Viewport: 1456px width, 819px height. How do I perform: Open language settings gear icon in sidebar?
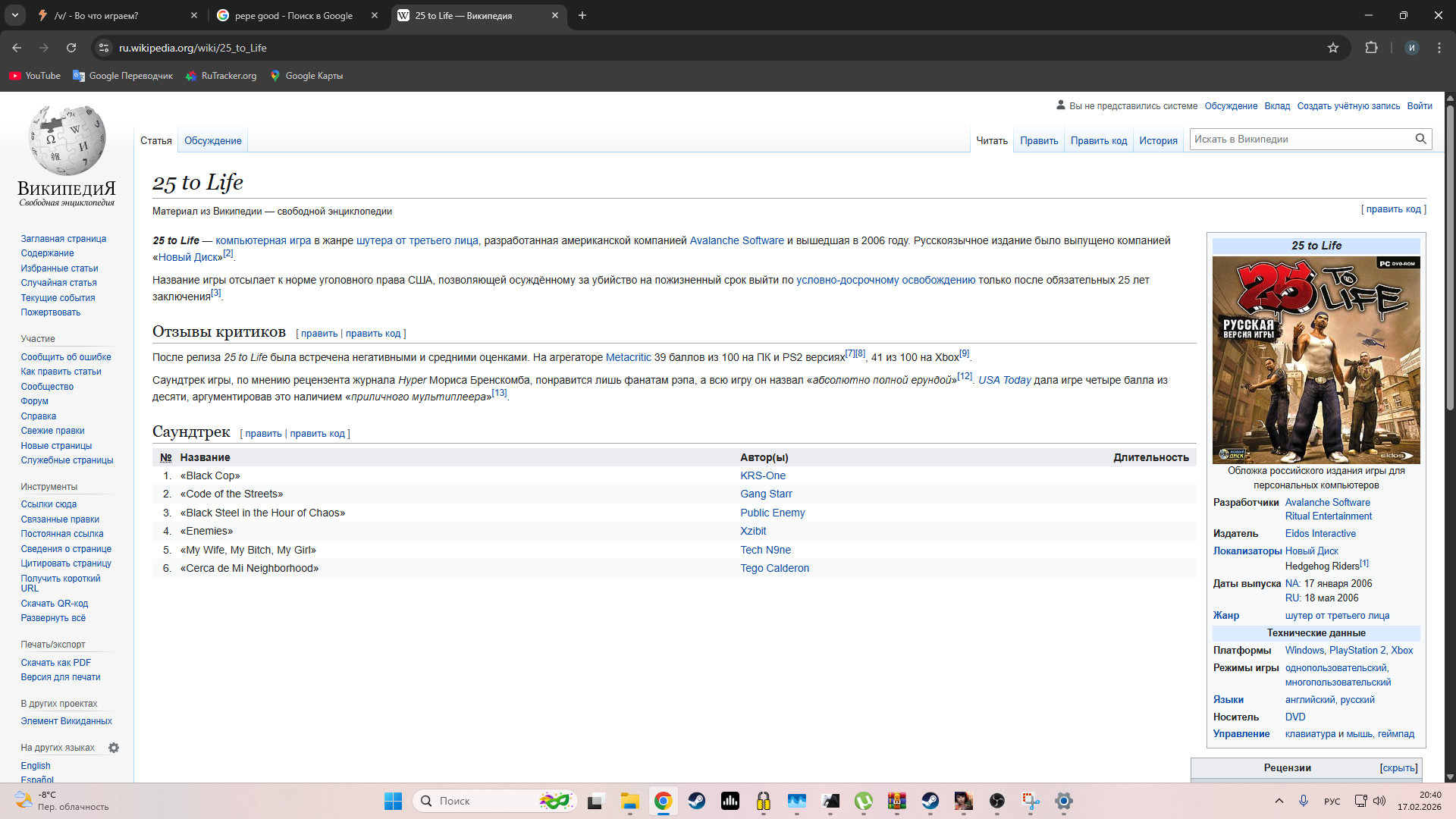point(114,748)
